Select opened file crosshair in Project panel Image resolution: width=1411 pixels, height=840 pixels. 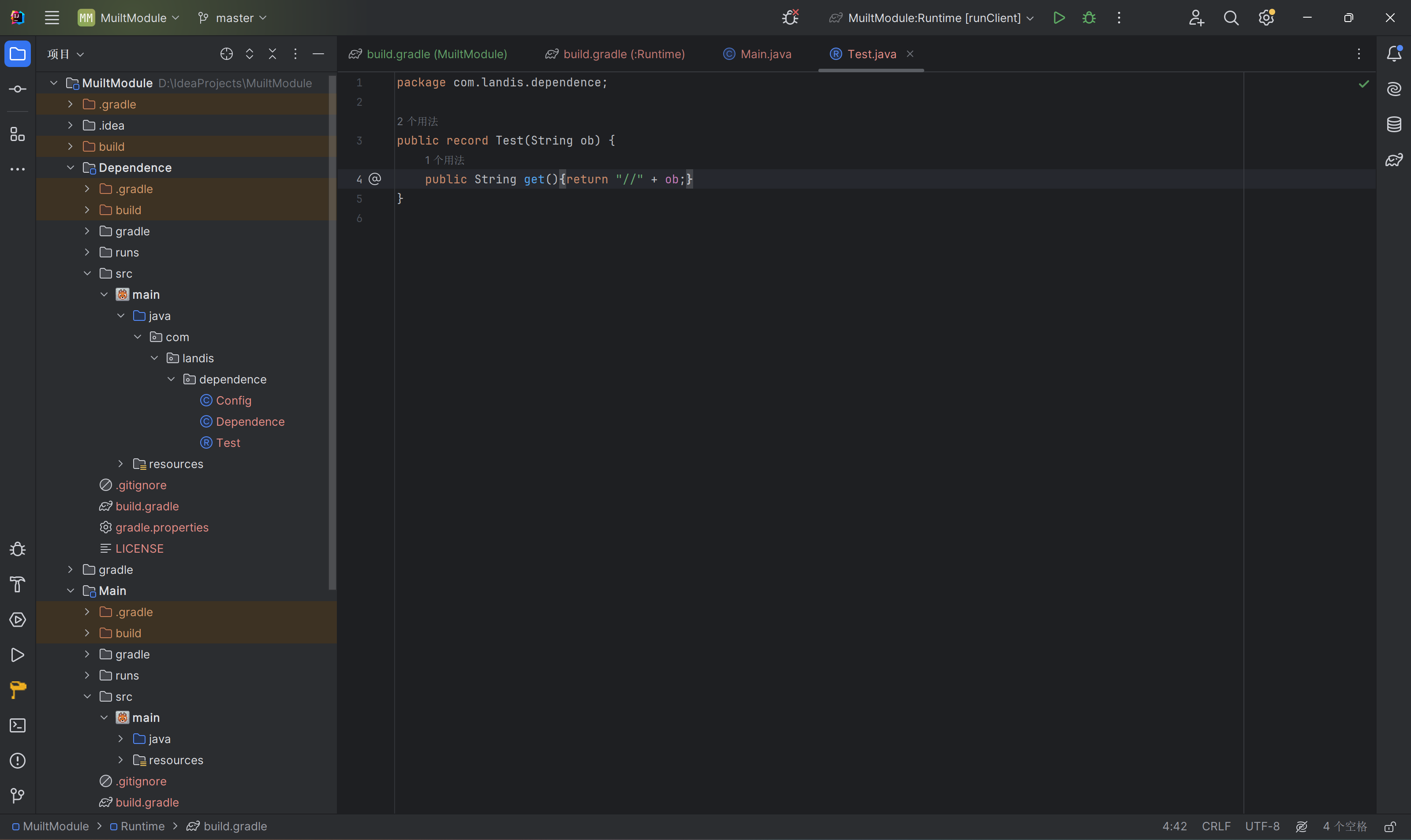coord(227,54)
